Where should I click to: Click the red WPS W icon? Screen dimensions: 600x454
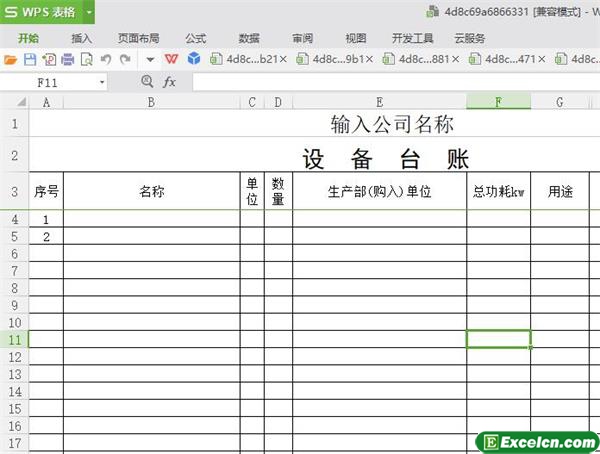[x=171, y=59]
